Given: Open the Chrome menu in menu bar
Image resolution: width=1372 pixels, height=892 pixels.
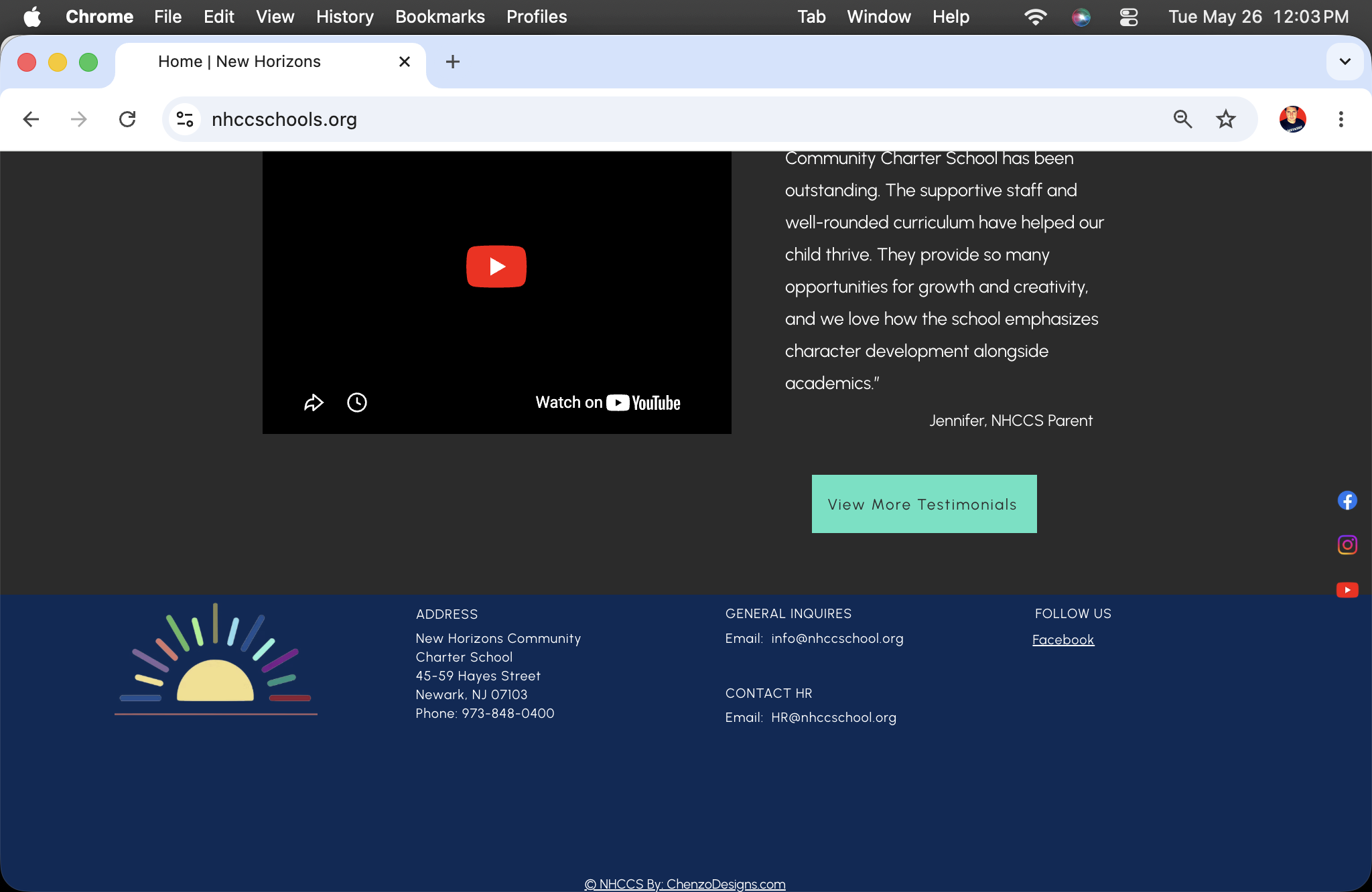Looking at the screenshot, I should (x=99, y=17).
